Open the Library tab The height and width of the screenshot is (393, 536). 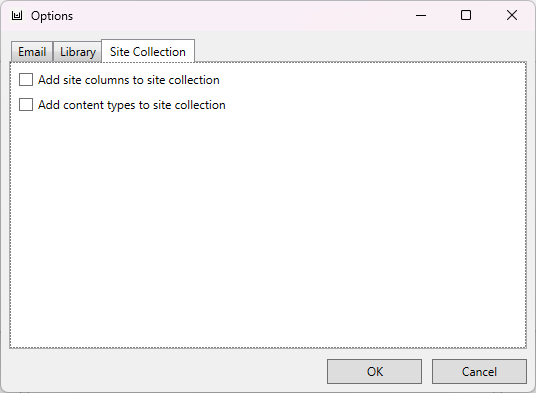78,52
